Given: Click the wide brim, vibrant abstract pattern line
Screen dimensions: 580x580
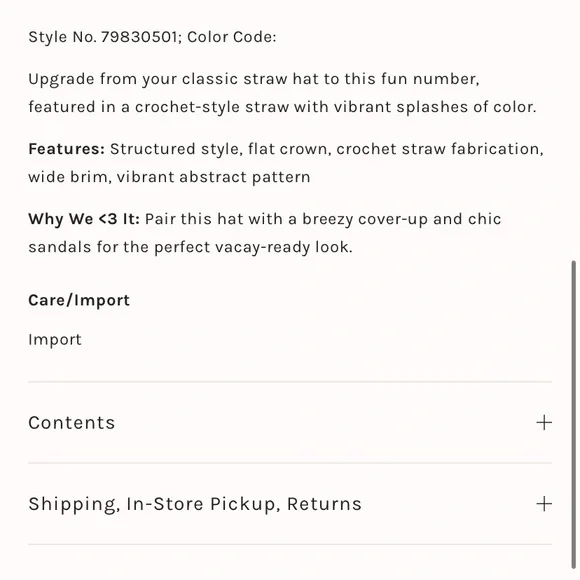Looking at the screenshot, I should point(169,177).
